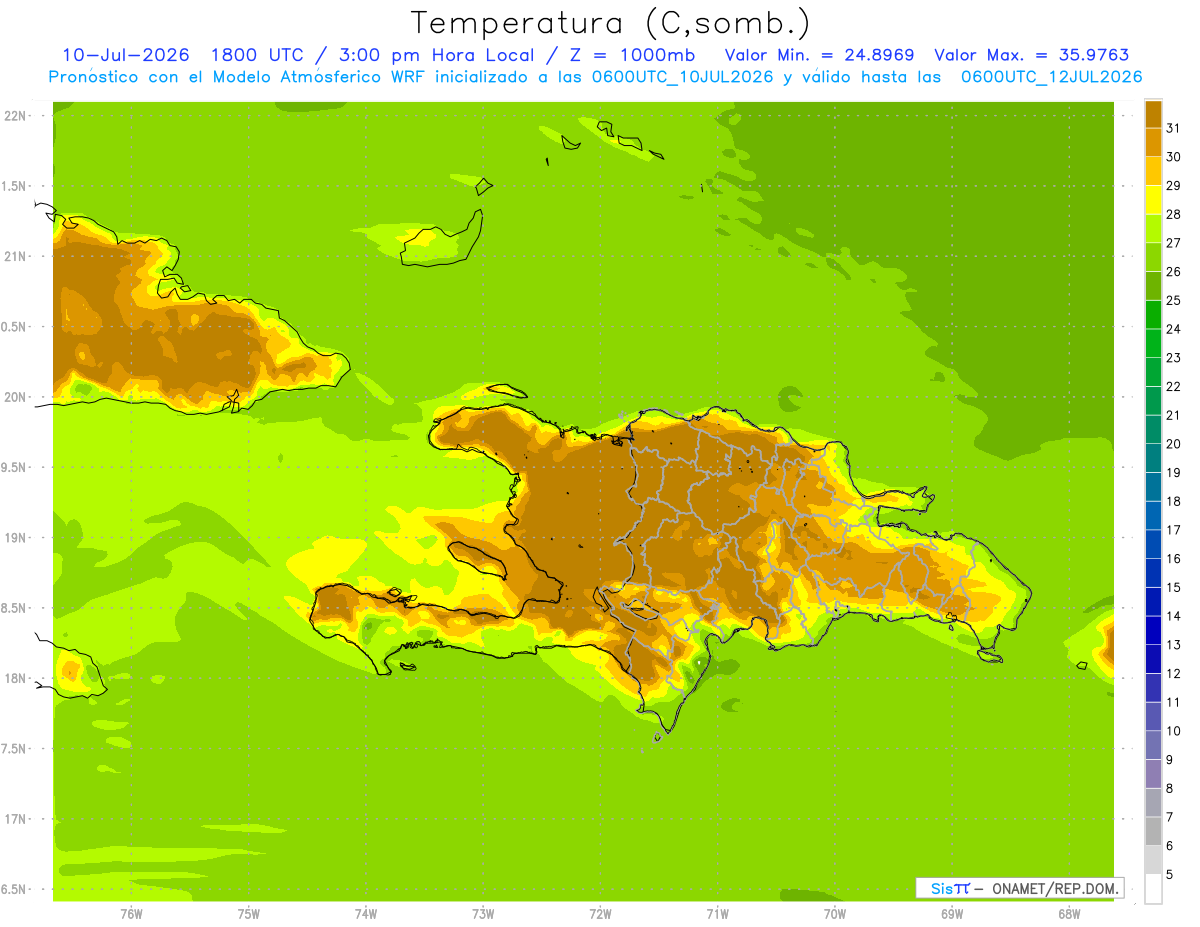Click the 76W longitude label
This screenshot has height=927, width=1200.
[131, 913]
